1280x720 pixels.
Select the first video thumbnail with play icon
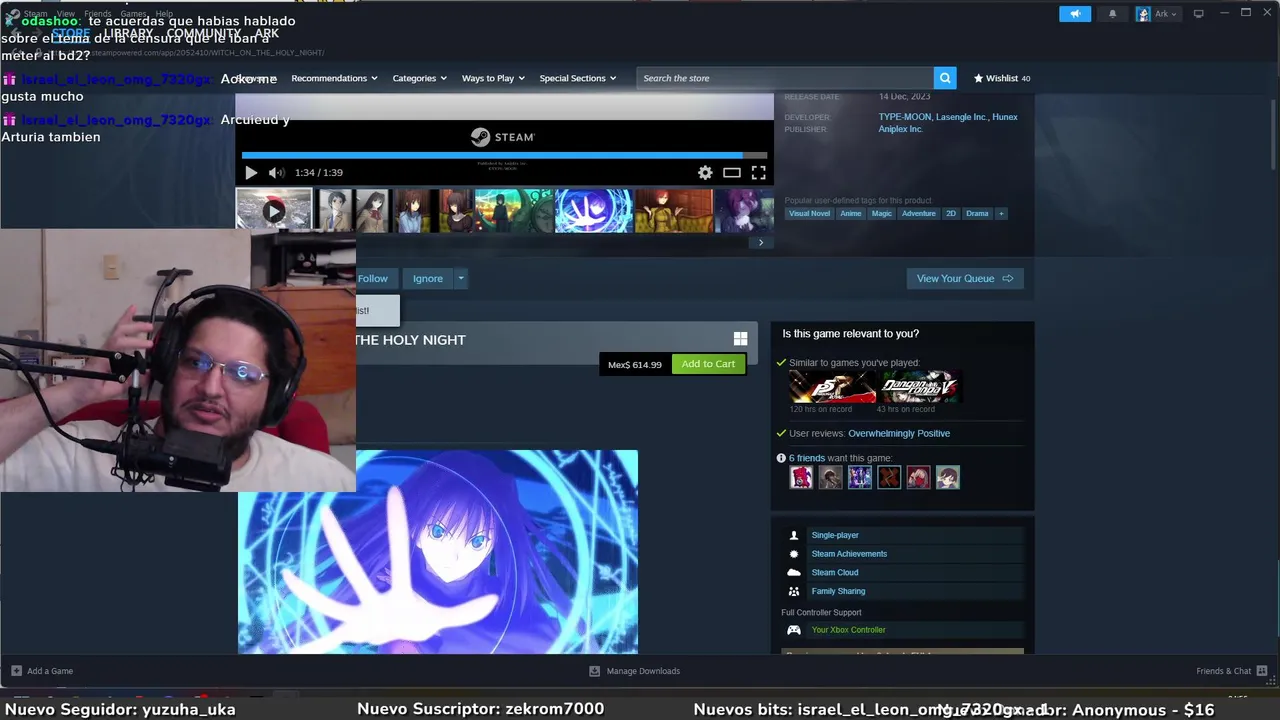274,210
